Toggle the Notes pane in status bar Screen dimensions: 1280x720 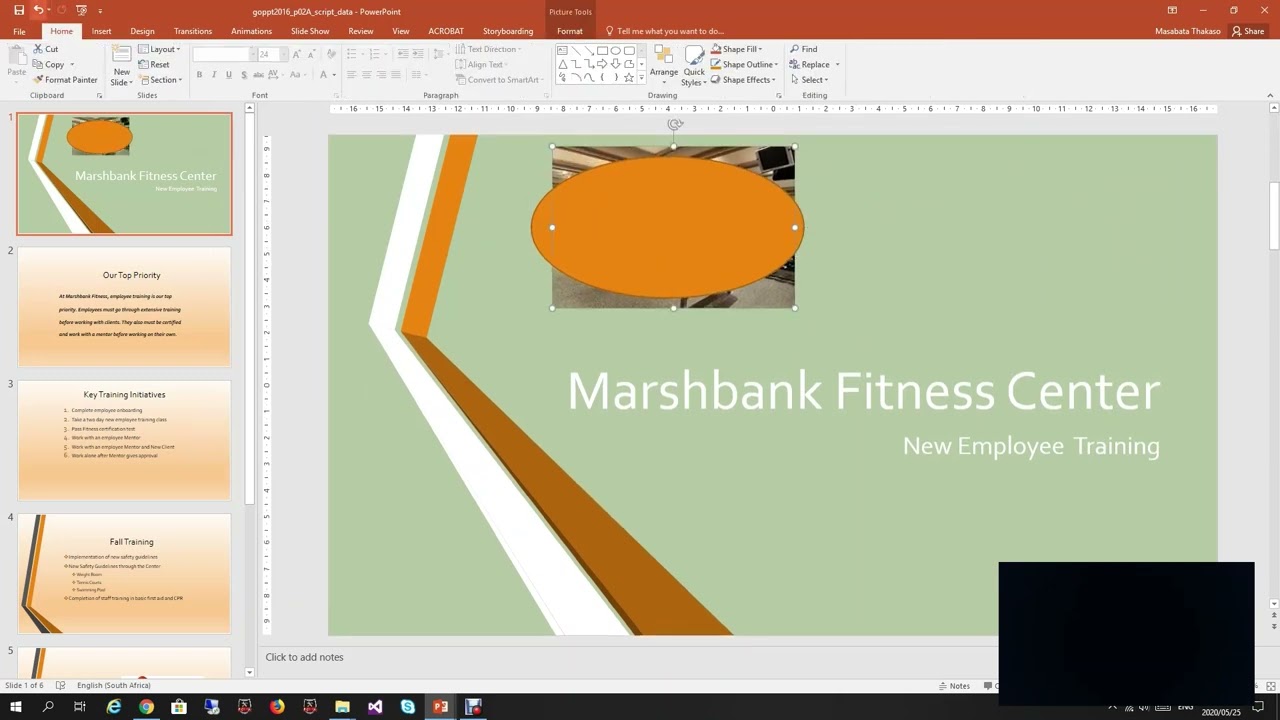tap(954, 686)
